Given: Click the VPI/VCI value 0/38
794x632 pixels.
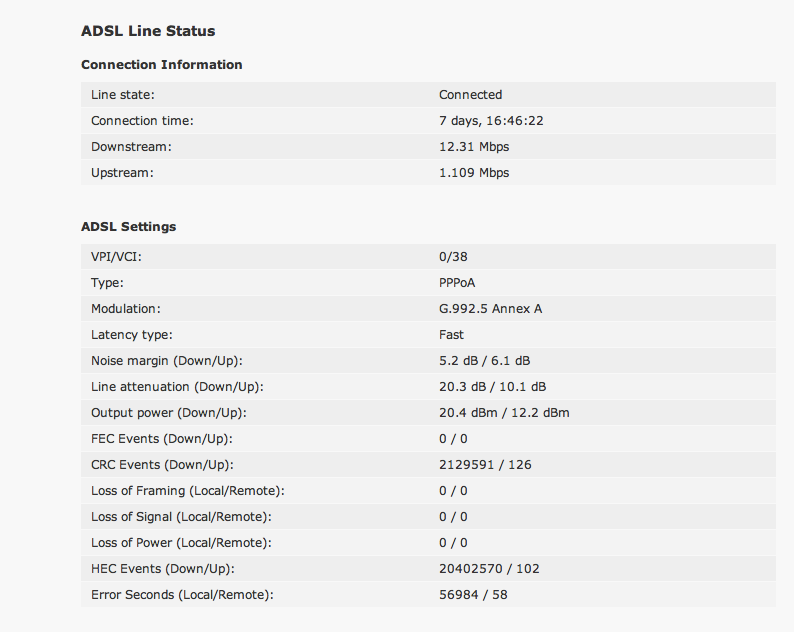Looking at the screenshot, I should click(x=453, y=257).
